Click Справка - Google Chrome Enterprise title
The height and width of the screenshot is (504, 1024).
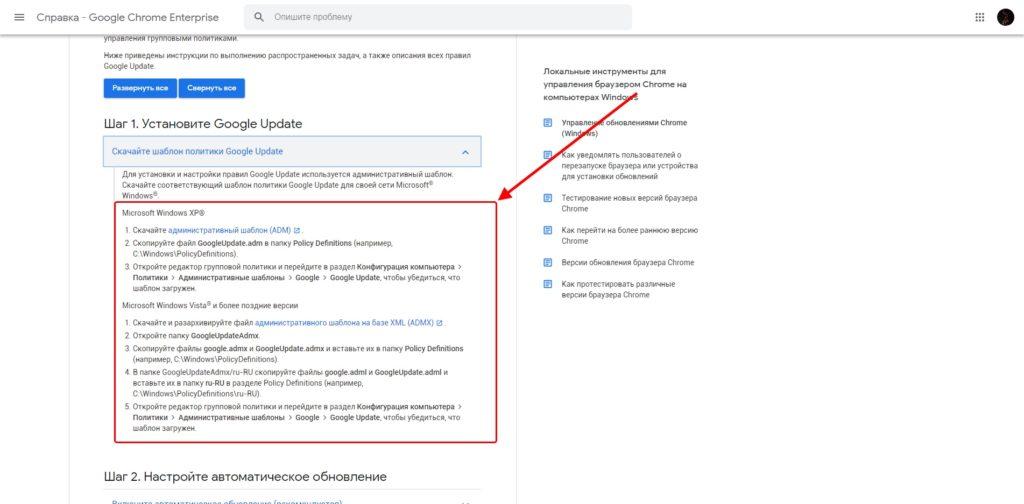click(x=127, y=18)
